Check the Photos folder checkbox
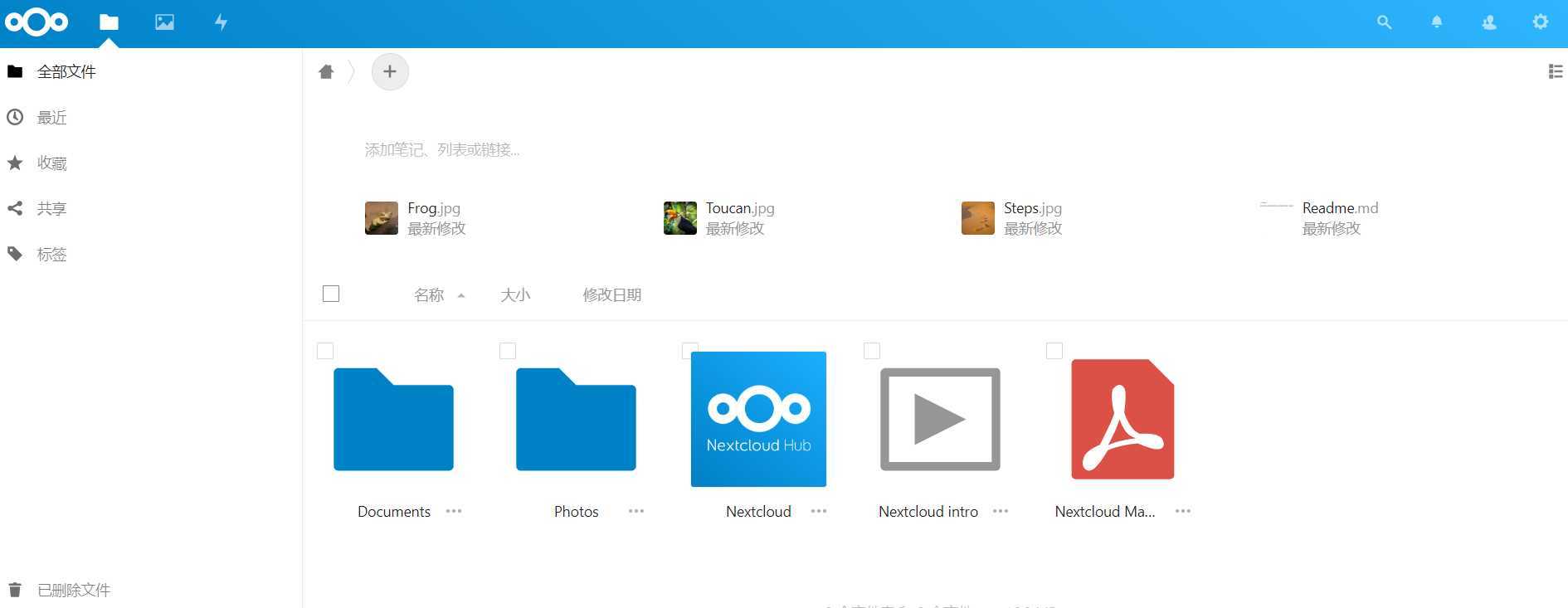The height and width of the screenshot is (608, 1568). (x=508, y=351)
